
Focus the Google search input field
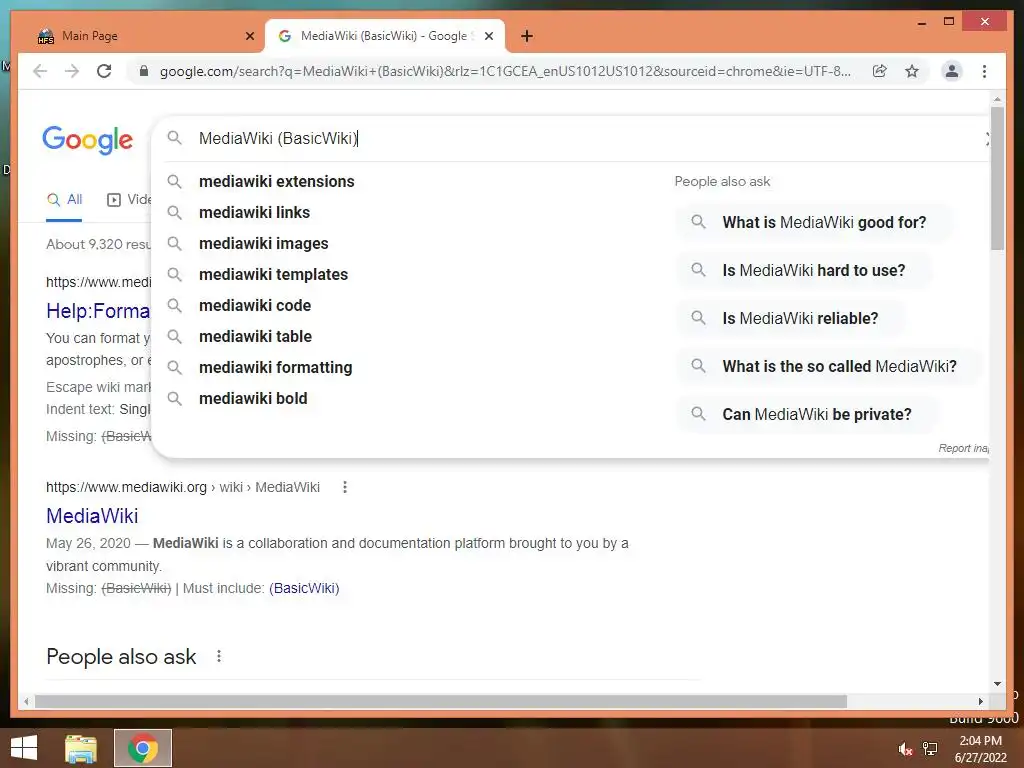575,138
